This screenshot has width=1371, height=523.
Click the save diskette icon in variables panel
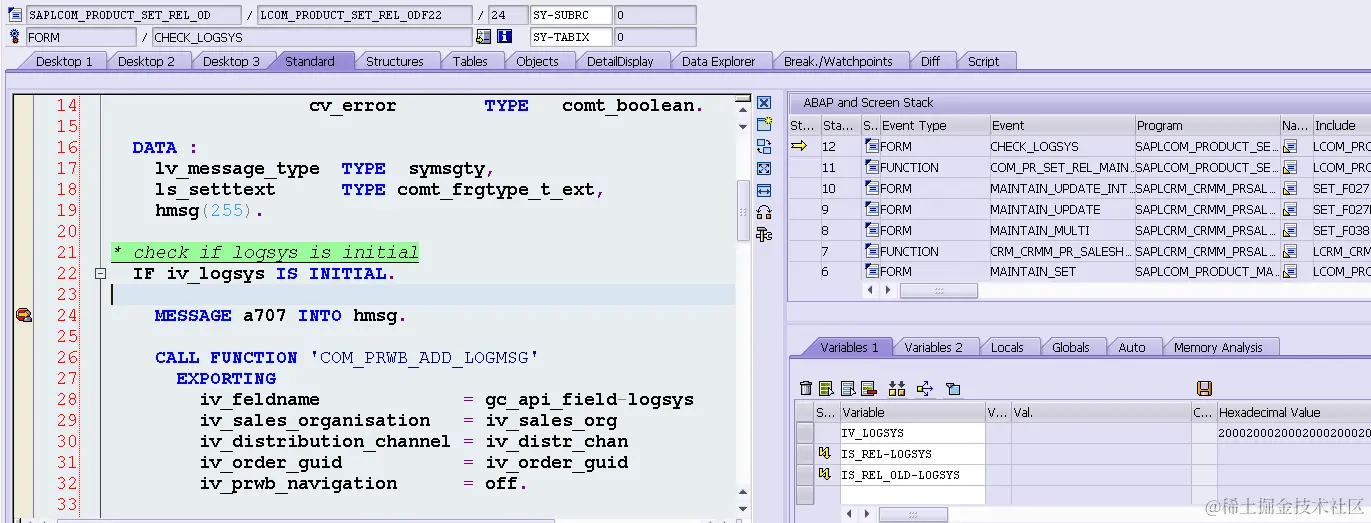coord(1204,388)
